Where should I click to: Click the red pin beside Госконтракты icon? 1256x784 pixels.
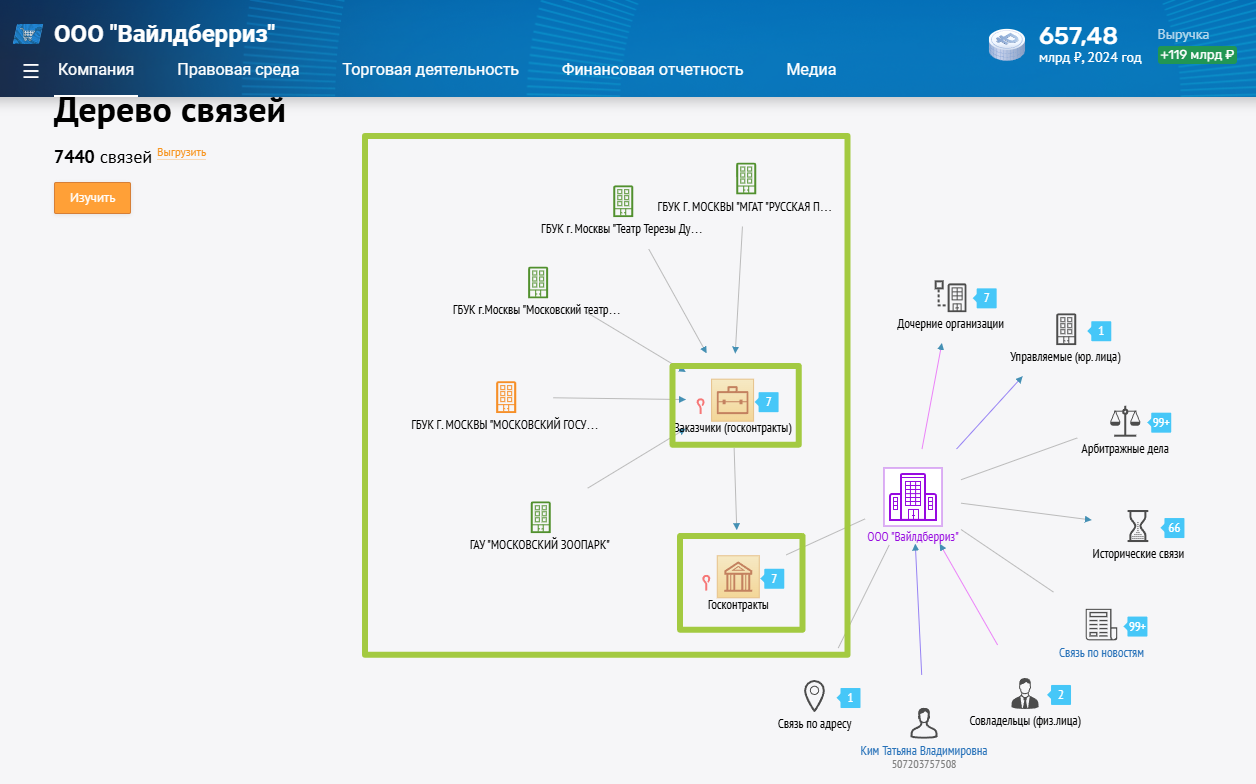[x=705, y=581]
